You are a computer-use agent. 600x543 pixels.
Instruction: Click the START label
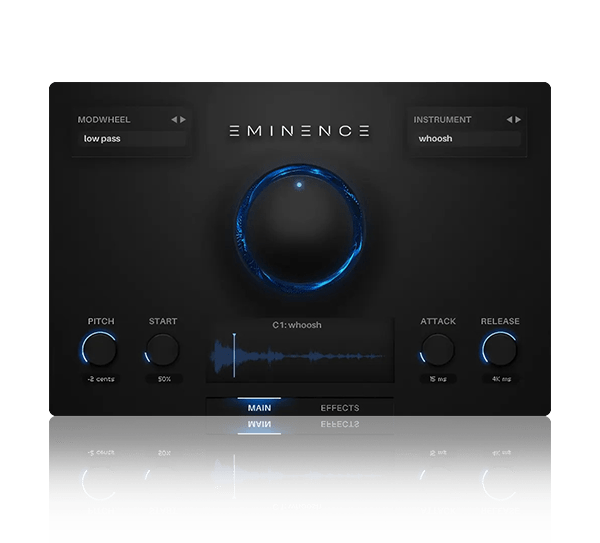point(163,321)
